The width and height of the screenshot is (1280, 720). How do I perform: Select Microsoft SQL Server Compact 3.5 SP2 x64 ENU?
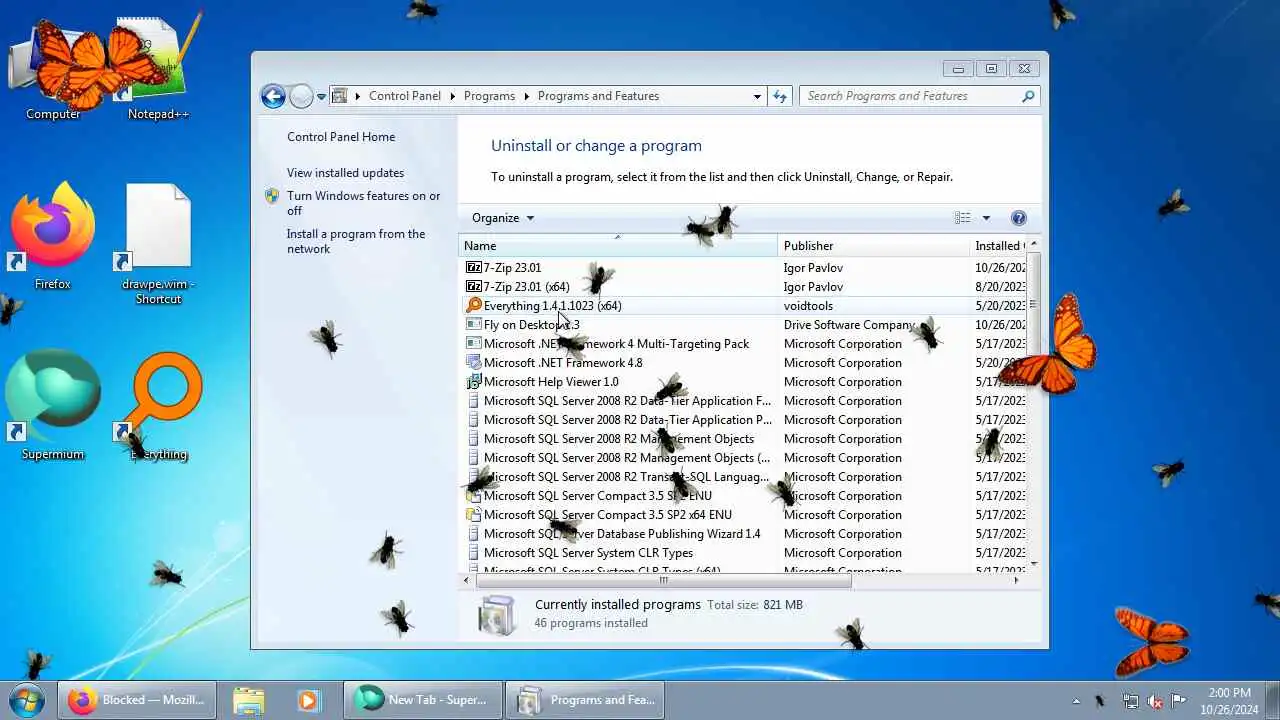(743, 515)
